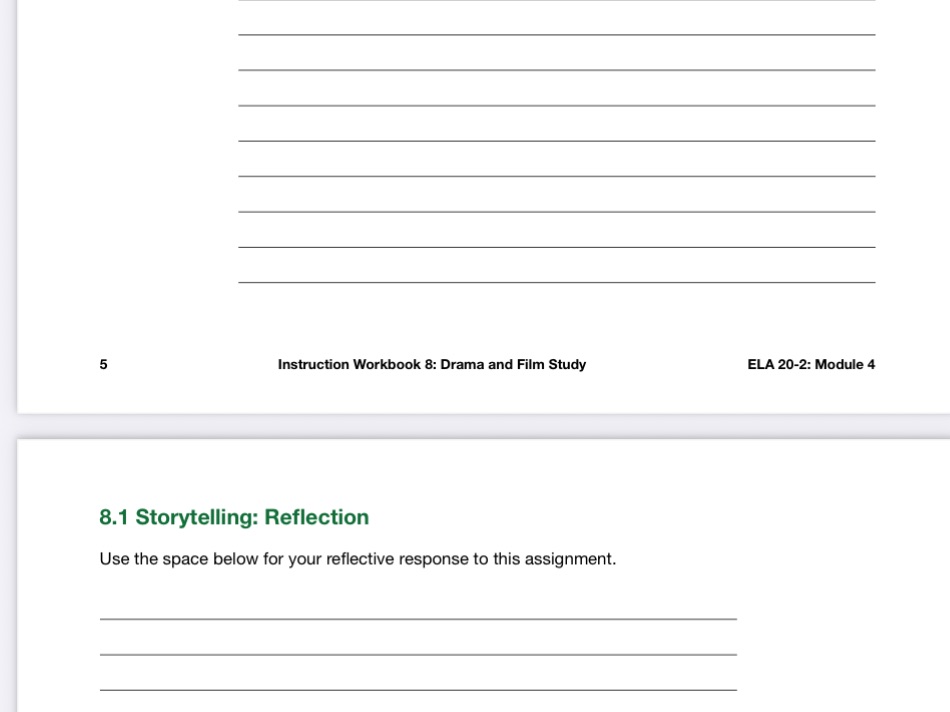950x712 pixels.
Task: Click the 'ELA 20-2: Module 4' footer label
Action: point(811,364)
